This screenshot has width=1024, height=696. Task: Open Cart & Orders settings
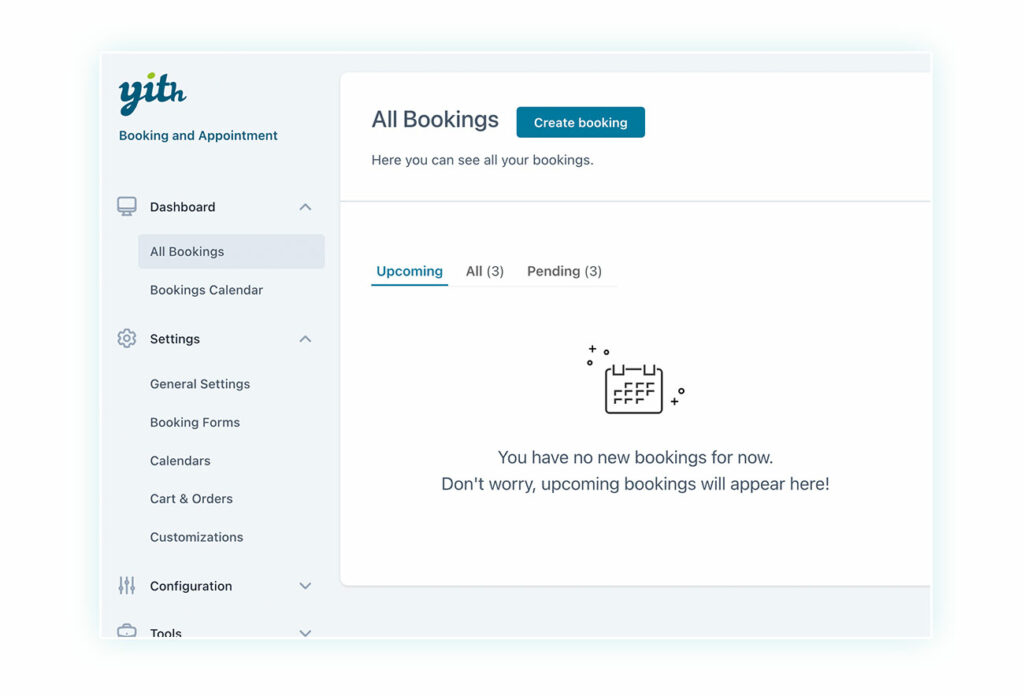tap(191, 499)
